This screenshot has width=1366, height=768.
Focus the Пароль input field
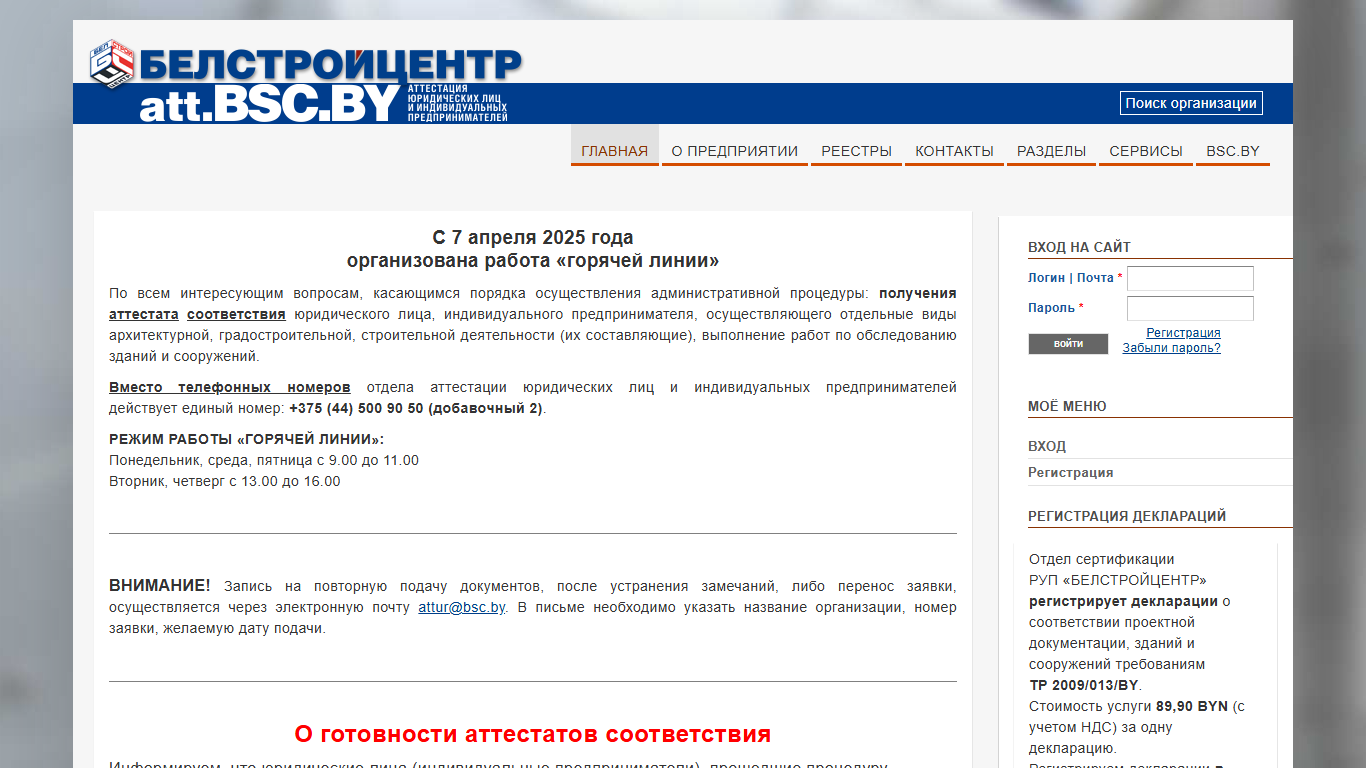(1190, 308)
